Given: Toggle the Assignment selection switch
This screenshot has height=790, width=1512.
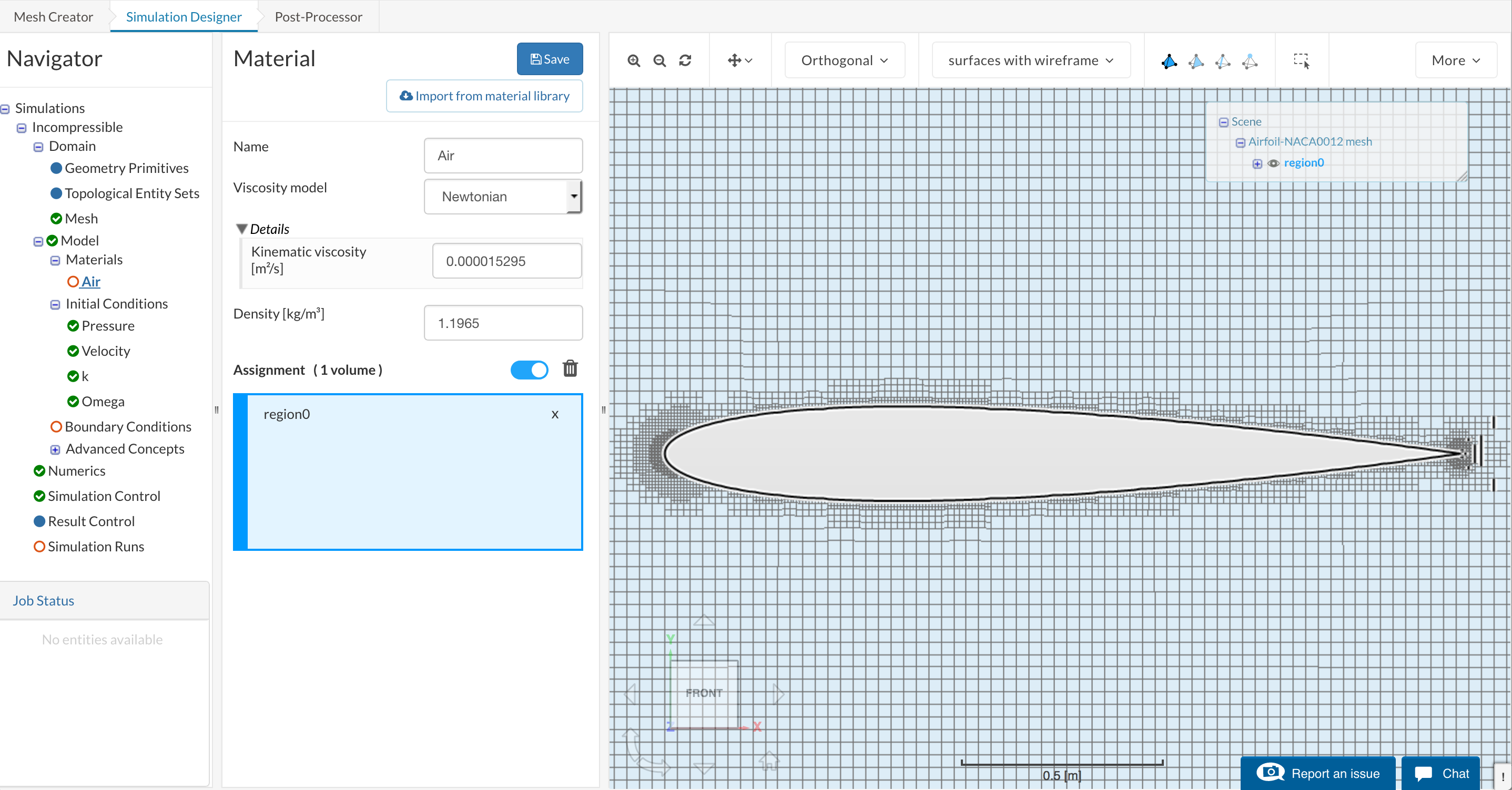Looking at the screenshot, I should tap(529, 370).
